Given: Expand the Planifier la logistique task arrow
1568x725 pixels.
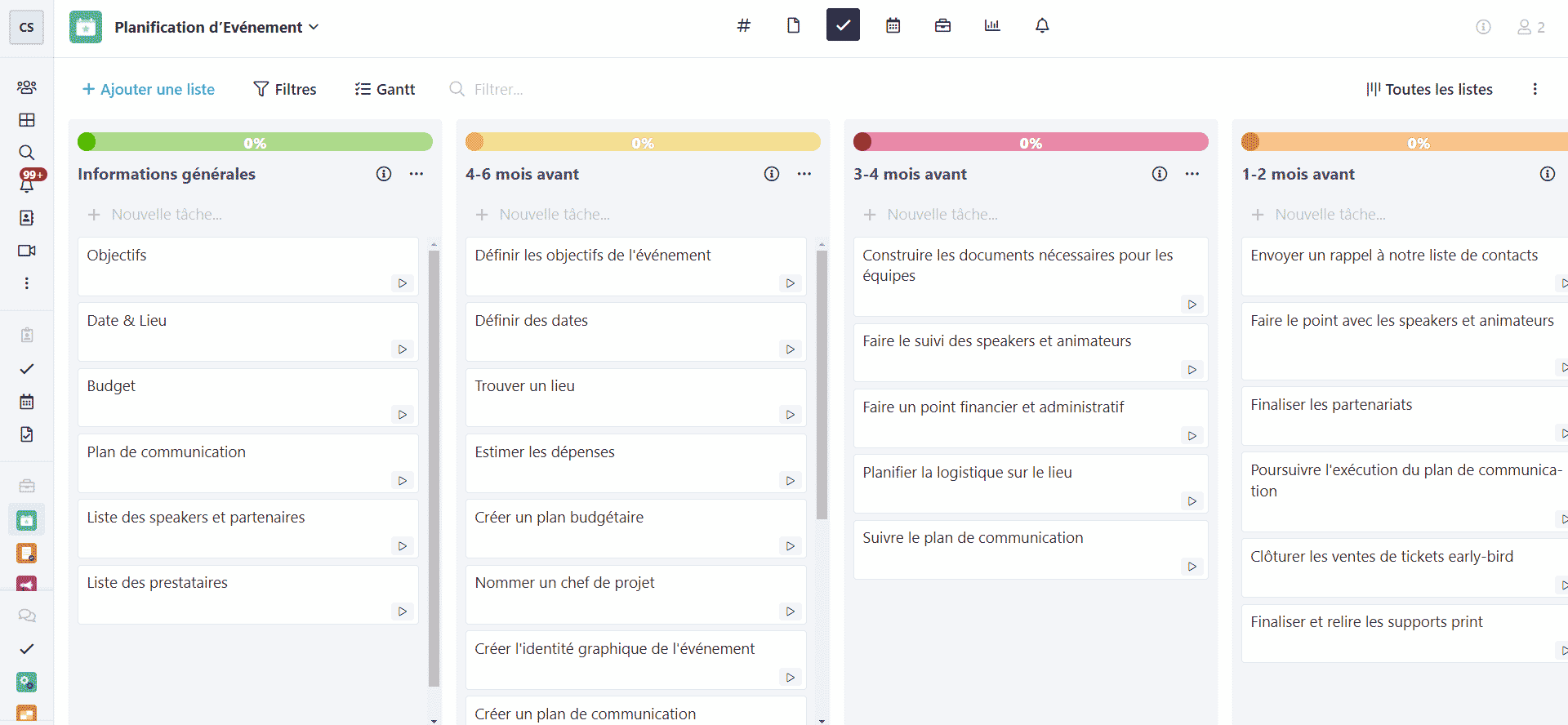Looking at the screenshot, I should pos(1192,501).
